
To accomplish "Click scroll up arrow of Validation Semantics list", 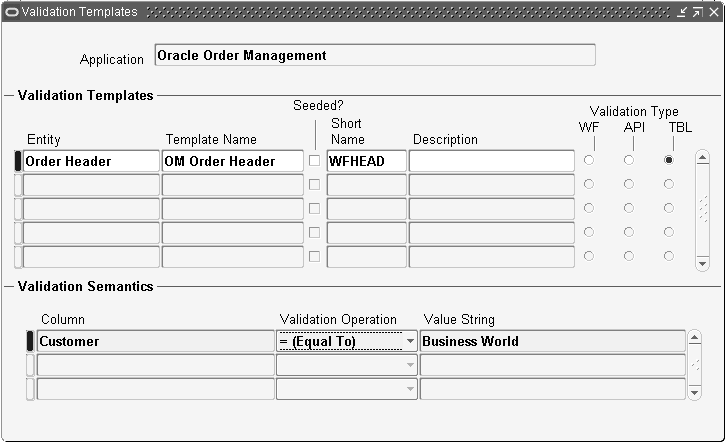I will coord(694,338).
